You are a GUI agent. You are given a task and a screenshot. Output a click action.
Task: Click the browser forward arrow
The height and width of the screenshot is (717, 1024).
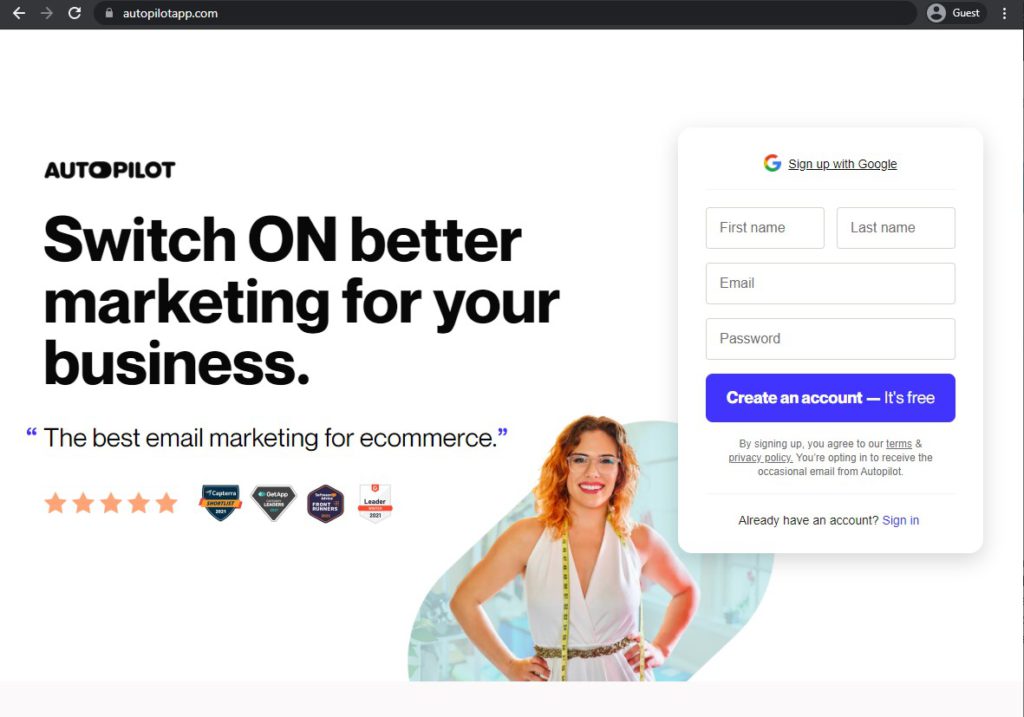(46, 13)
